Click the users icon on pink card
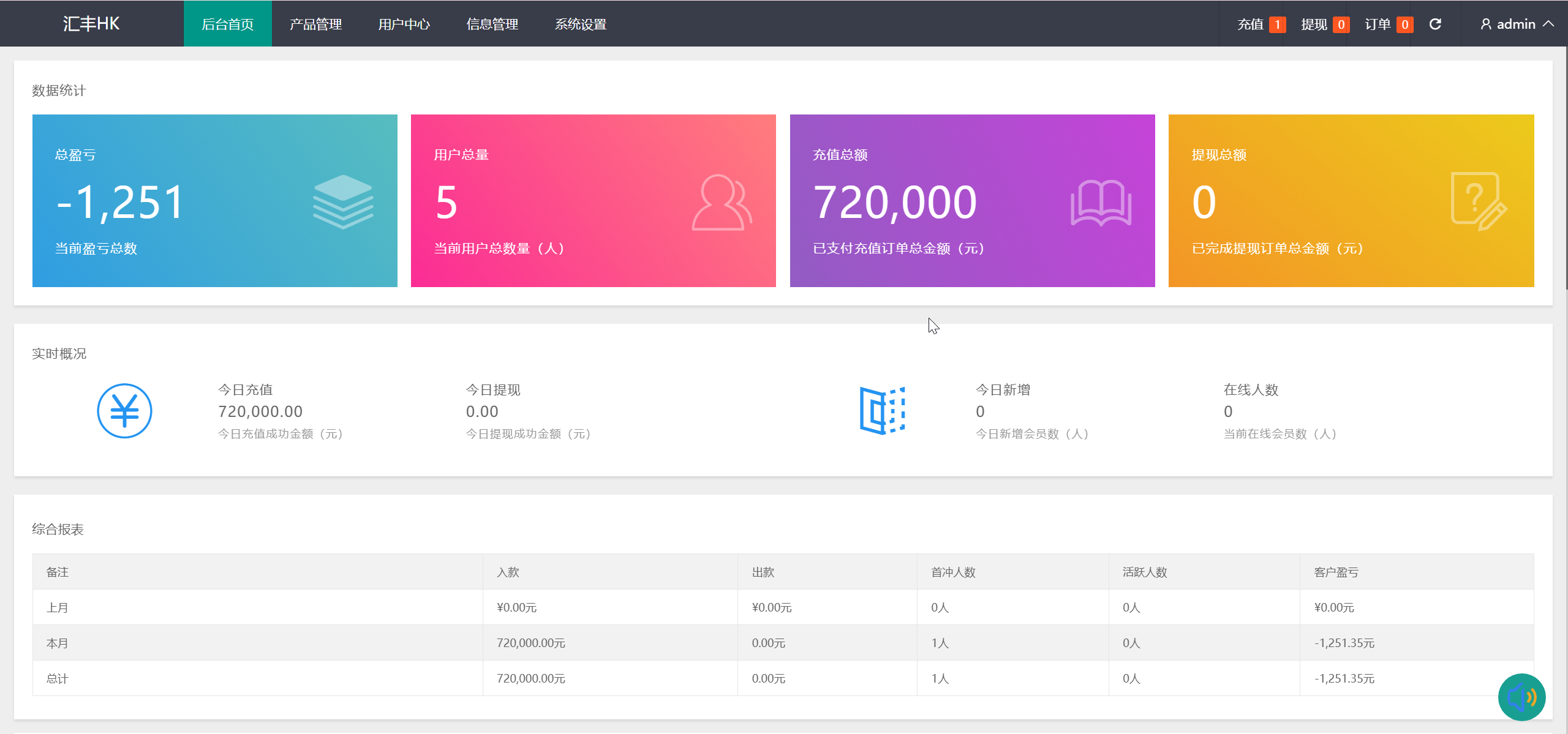 [x=722, y=203]
